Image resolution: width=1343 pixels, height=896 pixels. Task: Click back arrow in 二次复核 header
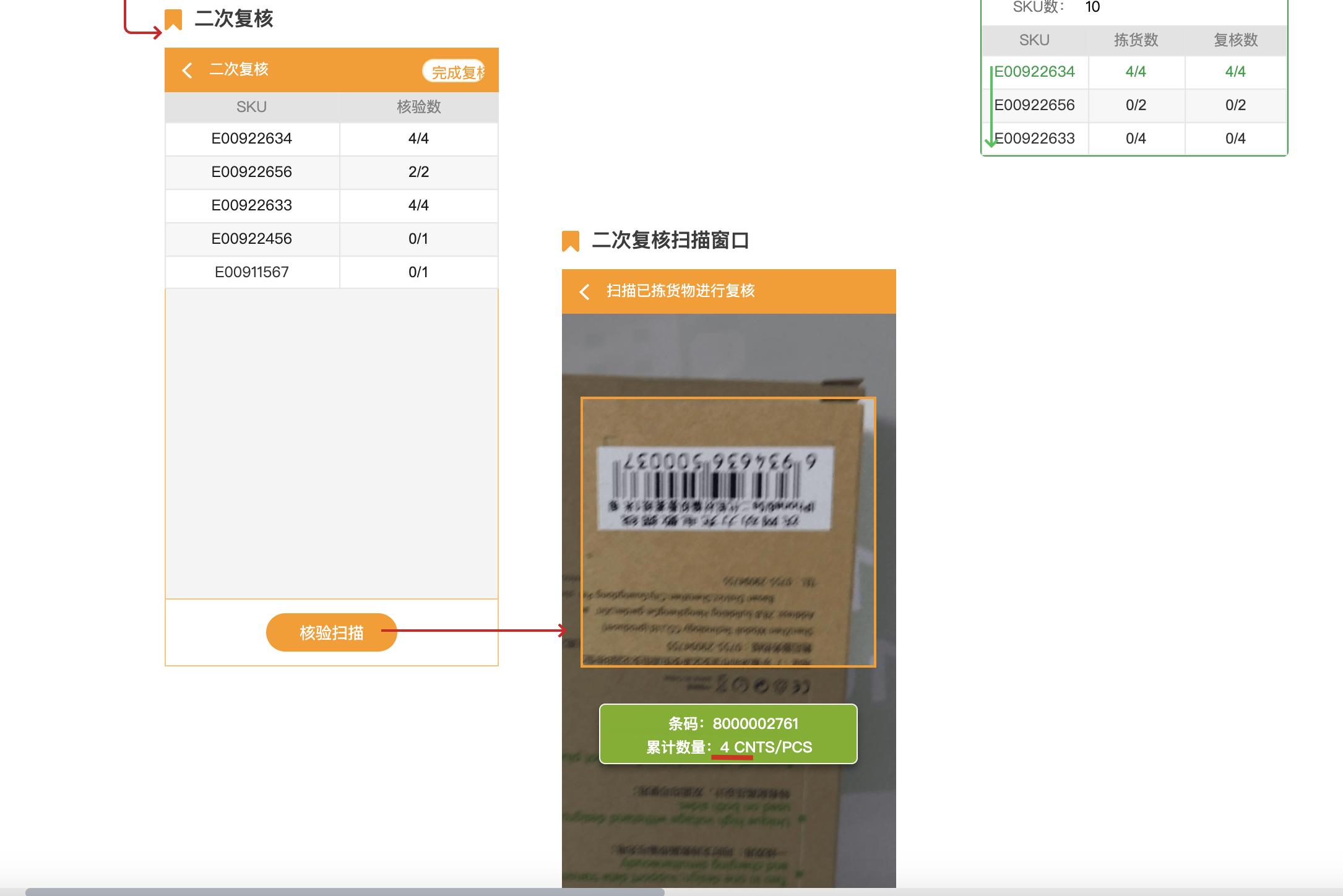[x=188, y=70]
